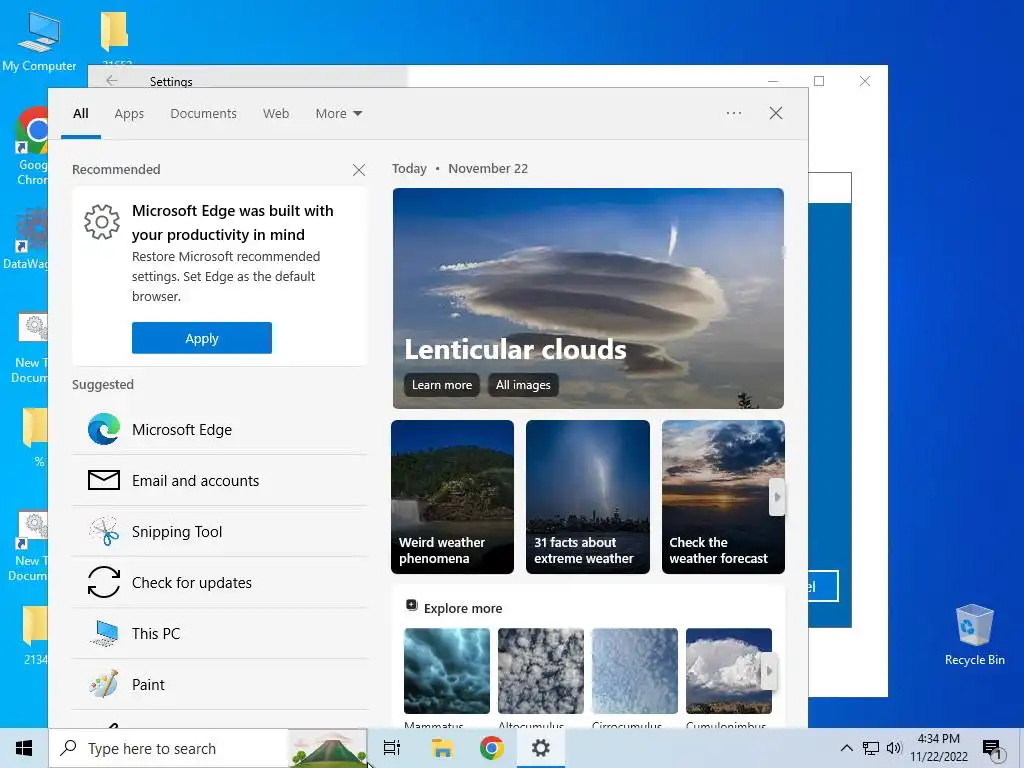1024x768 pixels.
Task: Click the taskbar clock showing 4:34 PM
Action: (x=938, y=748)
